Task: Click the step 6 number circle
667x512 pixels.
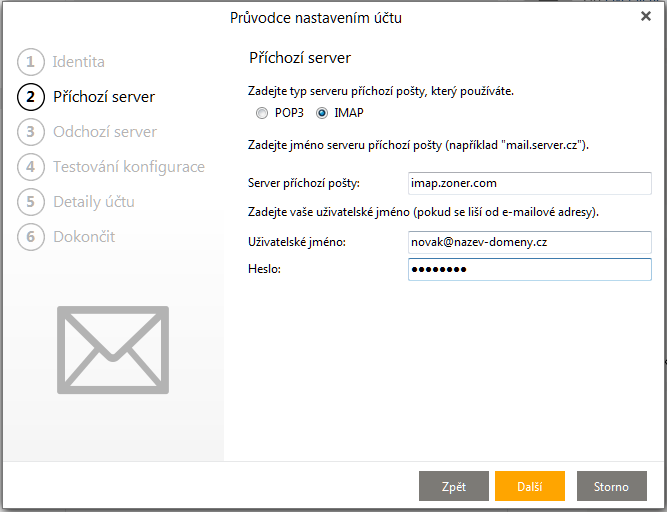Action: click(x=30, y=237)
